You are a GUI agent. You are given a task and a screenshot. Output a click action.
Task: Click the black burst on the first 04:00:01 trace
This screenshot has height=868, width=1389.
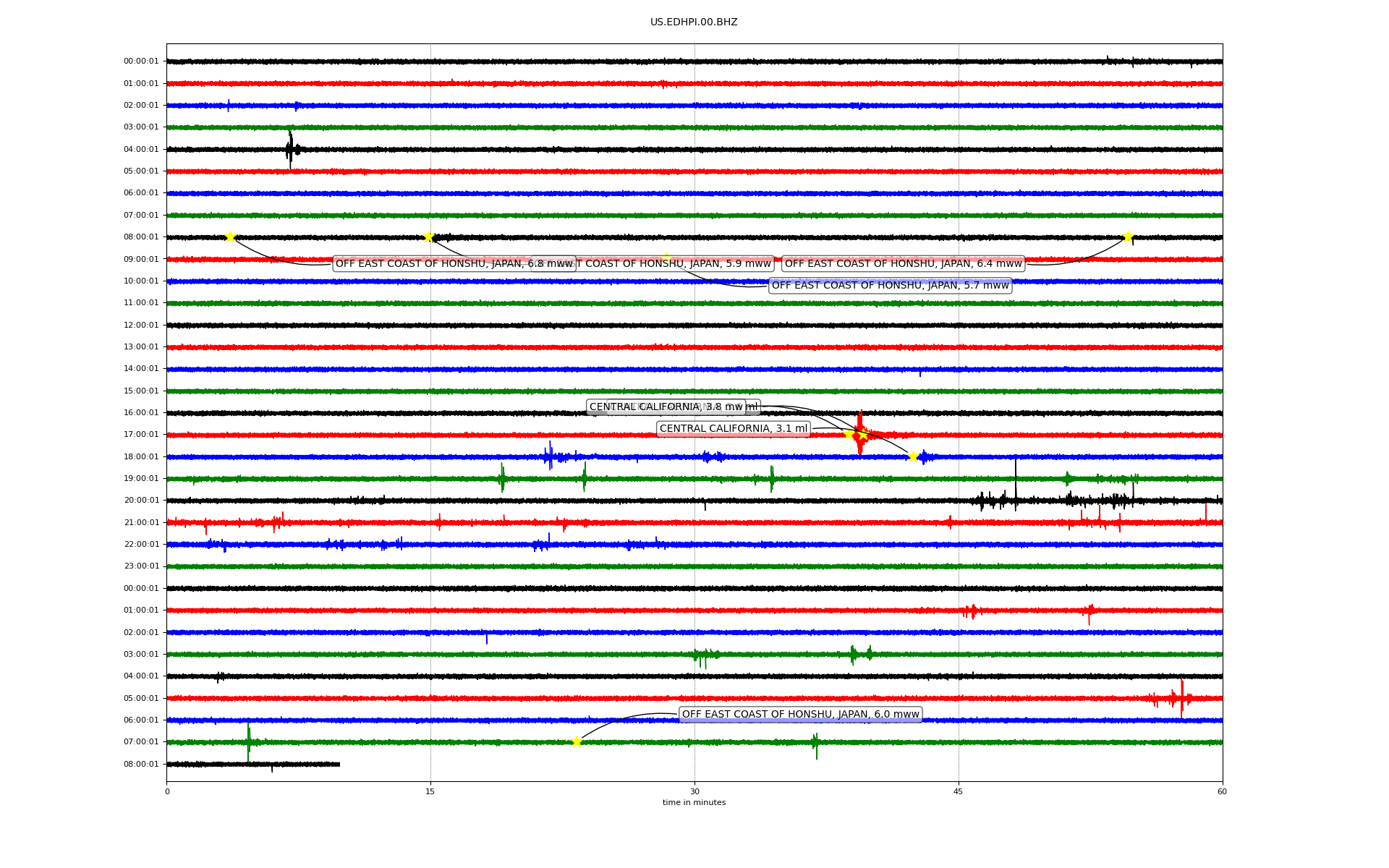(290, 150)
